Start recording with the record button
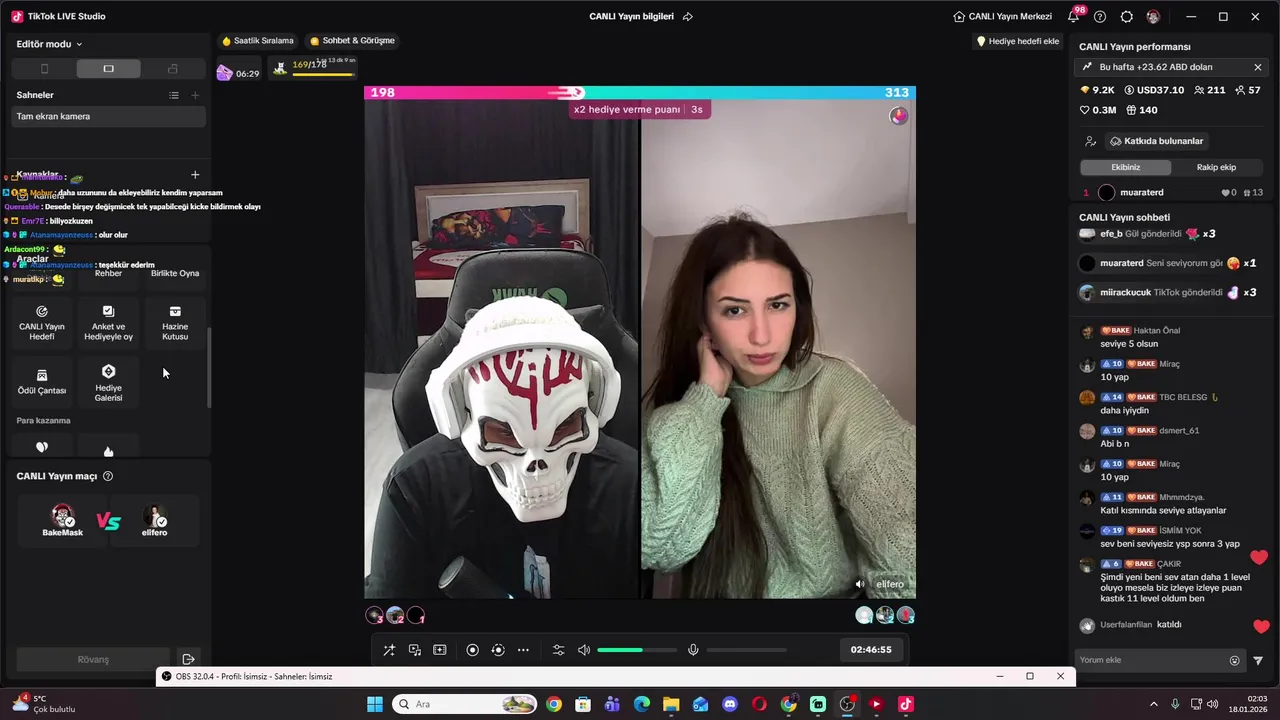The width and height of the screenshot is (1280, 720). pos(473,650)
